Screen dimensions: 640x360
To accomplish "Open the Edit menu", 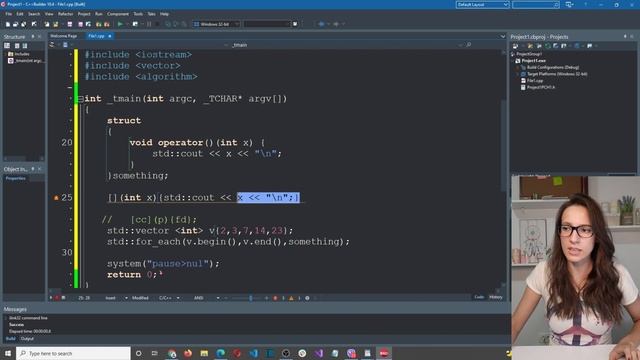I will point(20,14).
